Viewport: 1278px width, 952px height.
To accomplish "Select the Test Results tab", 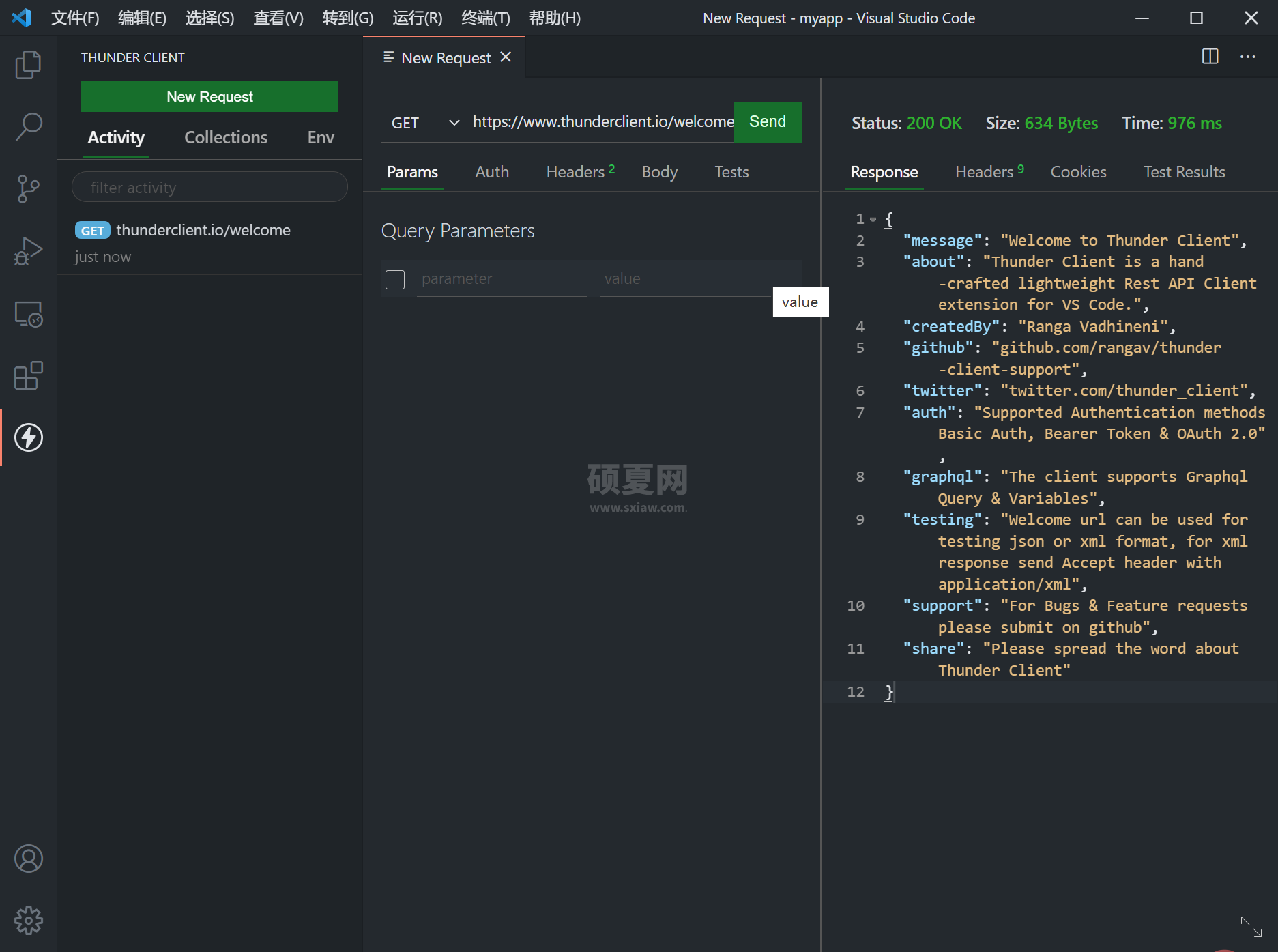I will click(1185, 172).
